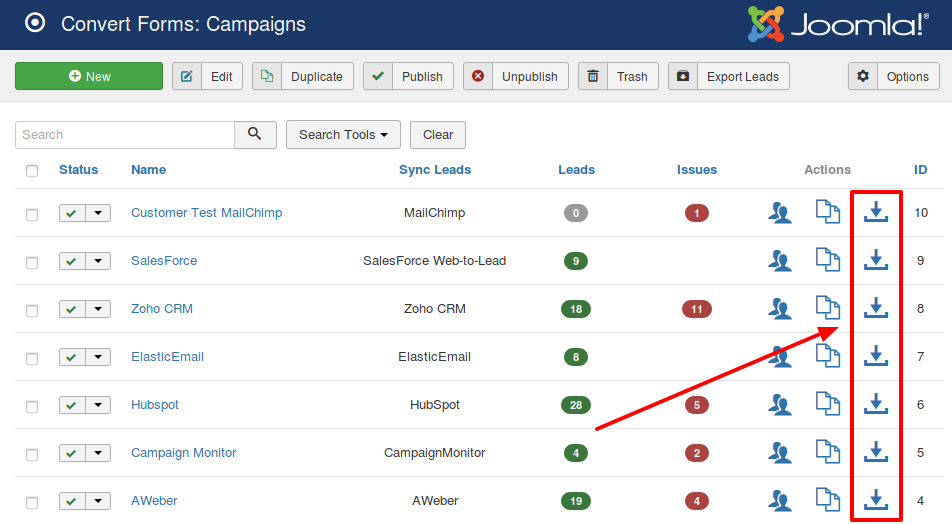Duplicate the ElasticEmail campaign row

click(x=828, y=356)
